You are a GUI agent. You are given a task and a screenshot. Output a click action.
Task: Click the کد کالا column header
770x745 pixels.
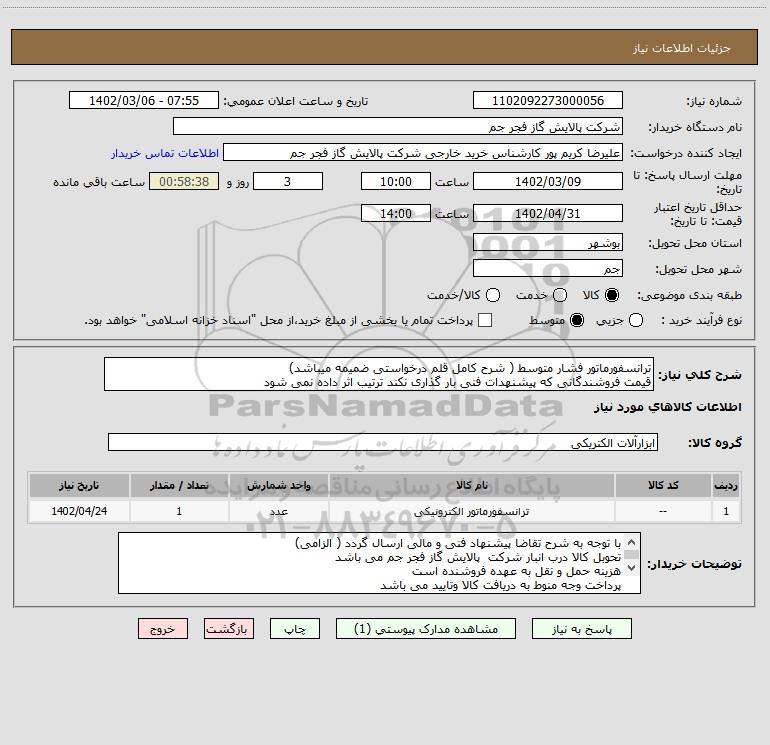point(663,485)
